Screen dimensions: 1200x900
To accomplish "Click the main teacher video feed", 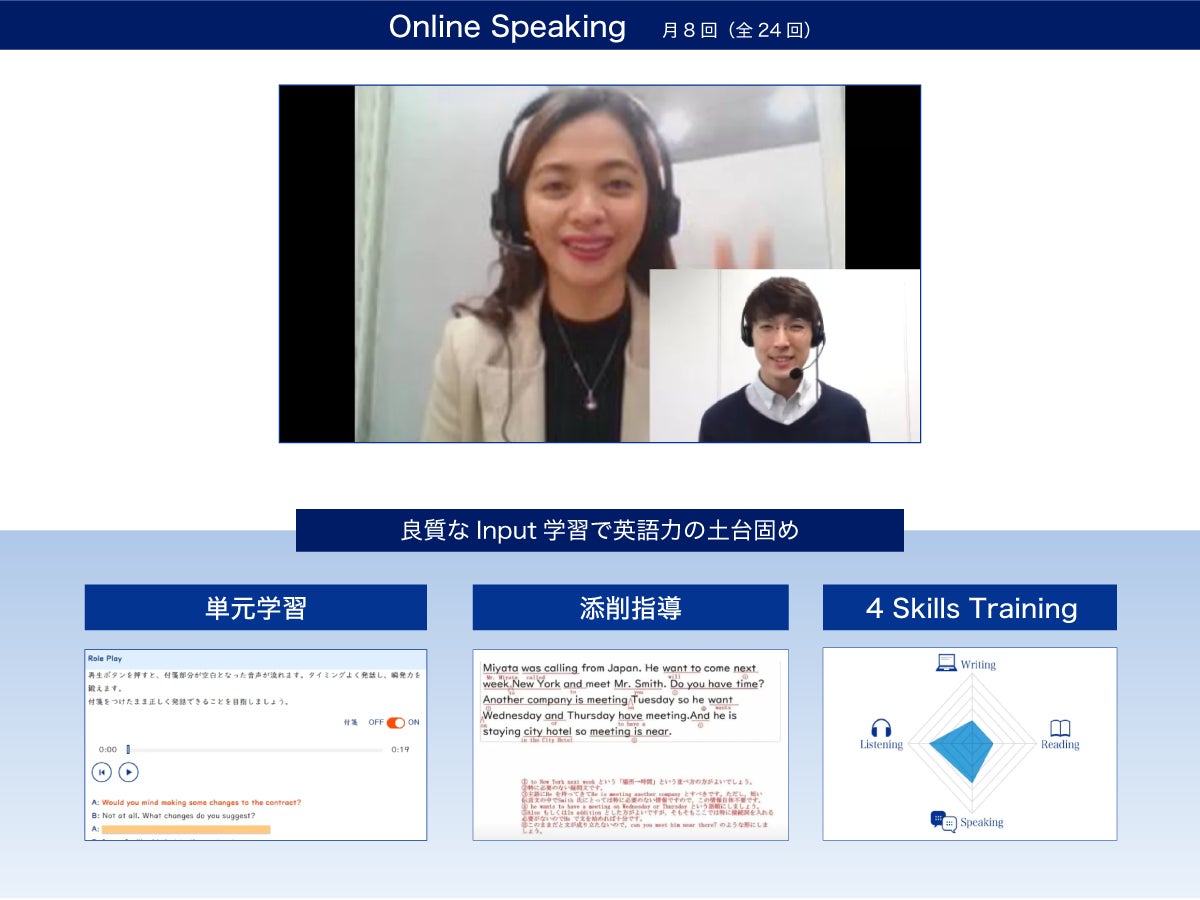I will 600,264.
